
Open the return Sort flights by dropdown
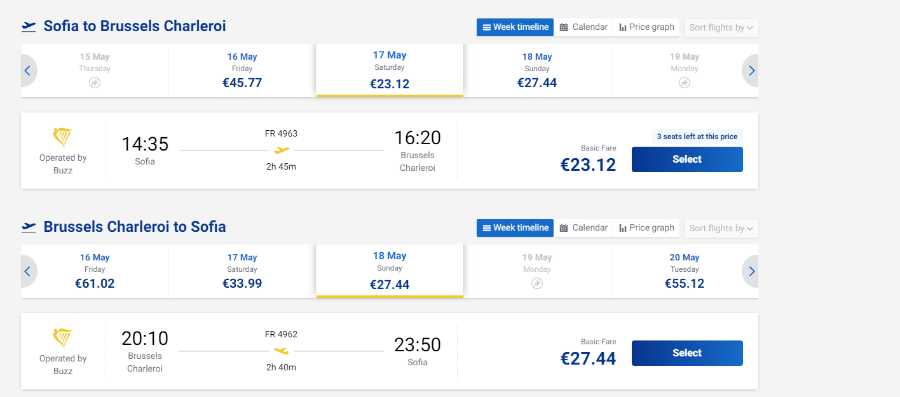tap(721, 228)
